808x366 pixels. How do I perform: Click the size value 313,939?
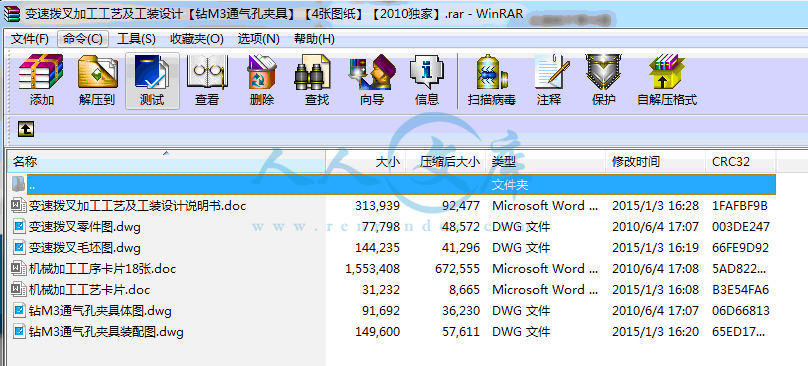click(x=377, y=206)
